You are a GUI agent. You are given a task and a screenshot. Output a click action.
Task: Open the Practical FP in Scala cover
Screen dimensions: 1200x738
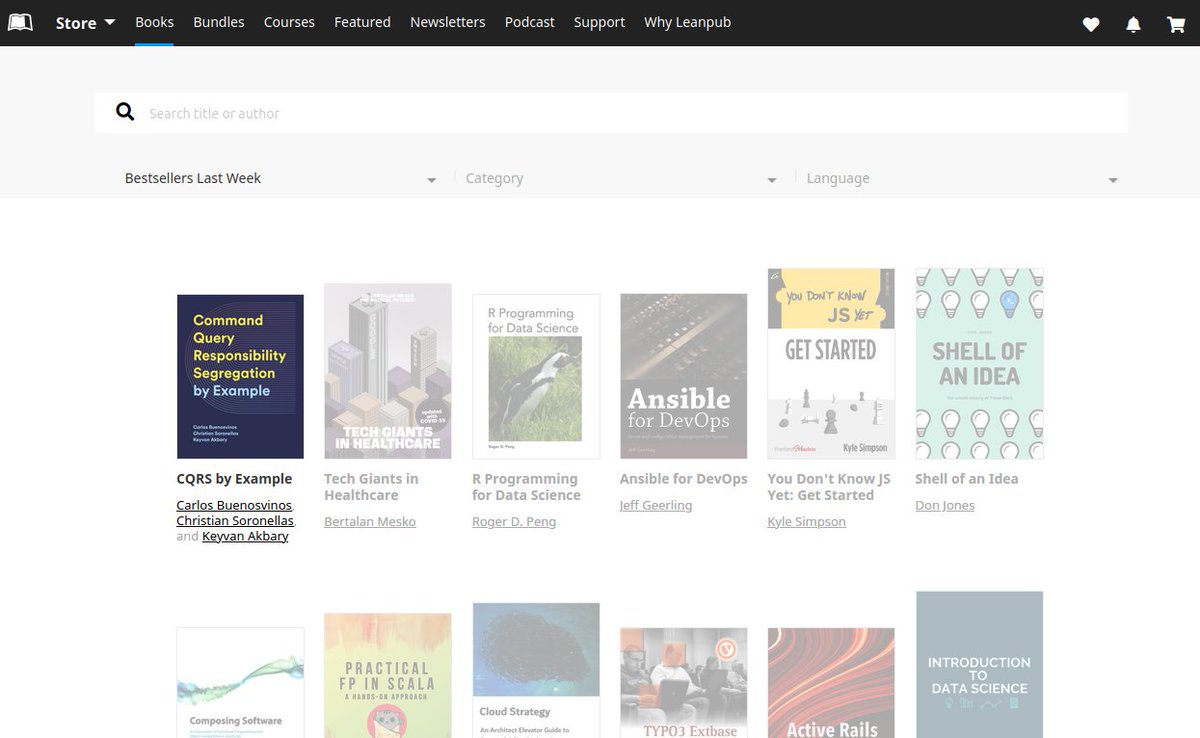[x=388, y=675]
